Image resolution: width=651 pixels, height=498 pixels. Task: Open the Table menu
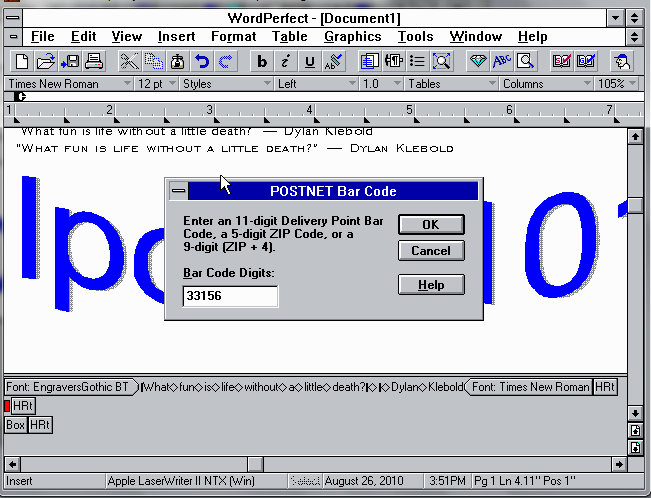[x=289, y=37]
